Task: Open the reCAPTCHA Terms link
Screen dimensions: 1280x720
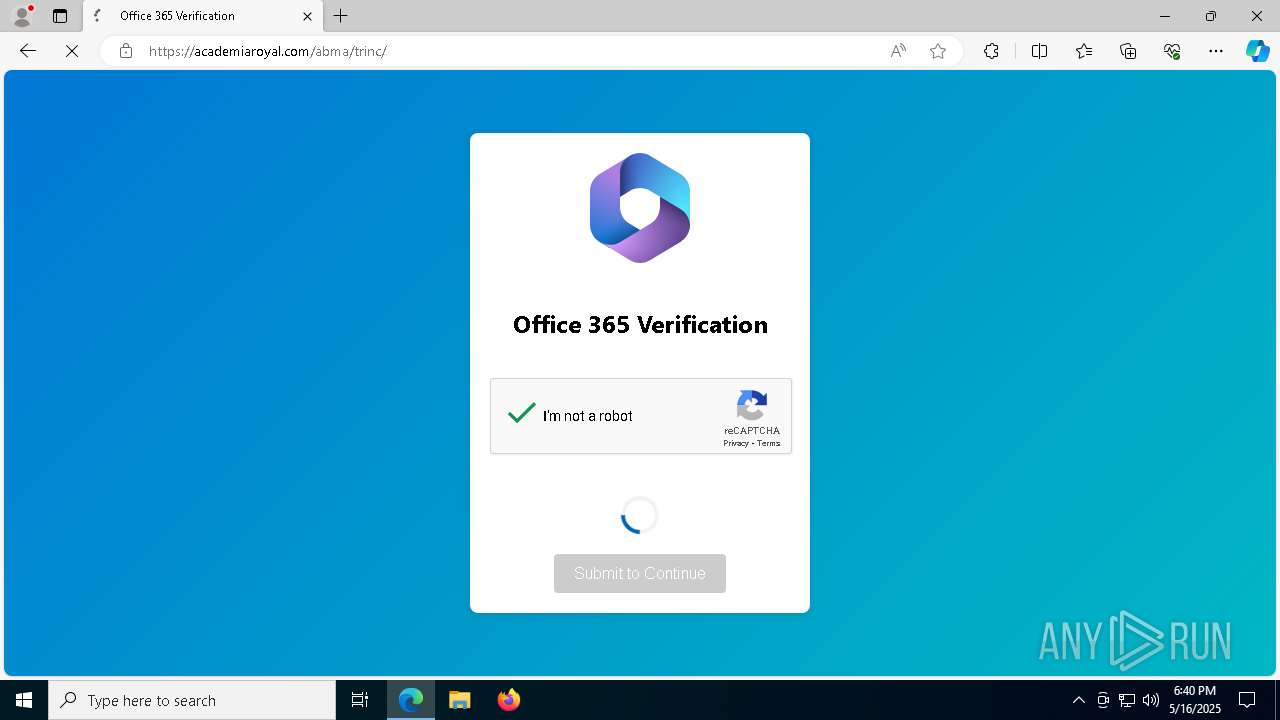Action: (x=768, y=443)
